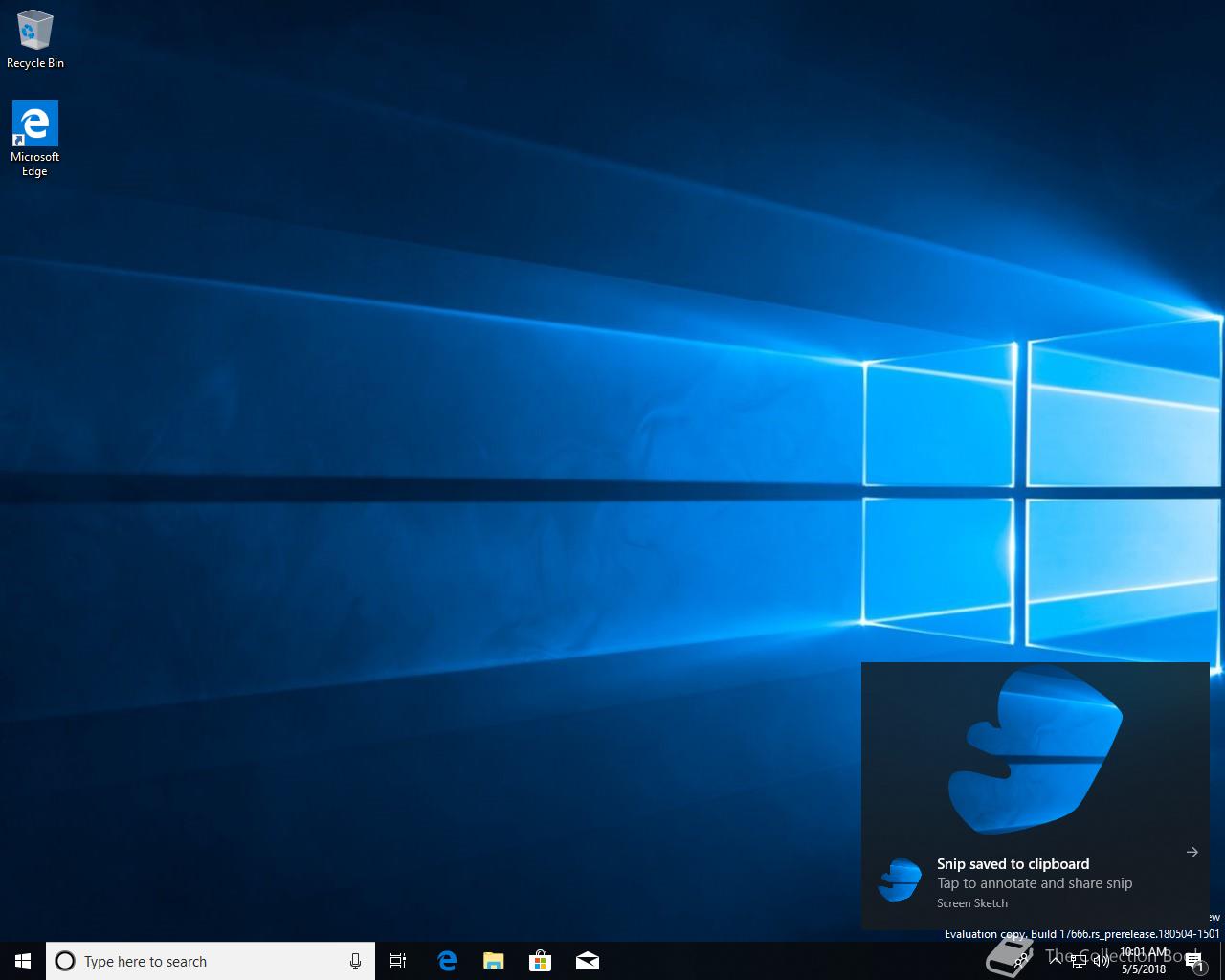Dismiss notification with the arrow button
Screen dimensions: 1225x980
[x=1192, y=852]
